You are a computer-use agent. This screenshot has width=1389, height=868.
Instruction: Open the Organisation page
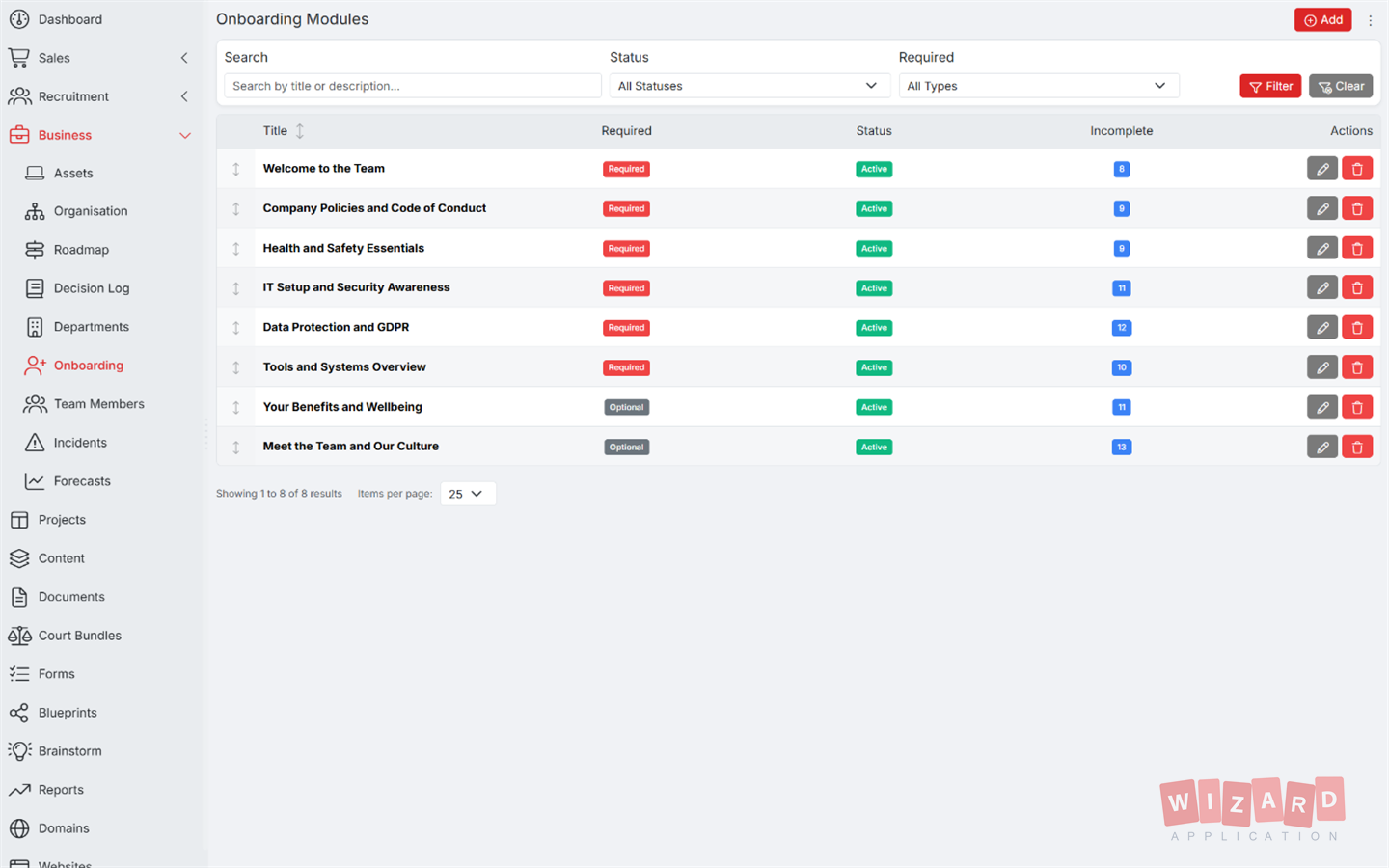click(90, 211)
